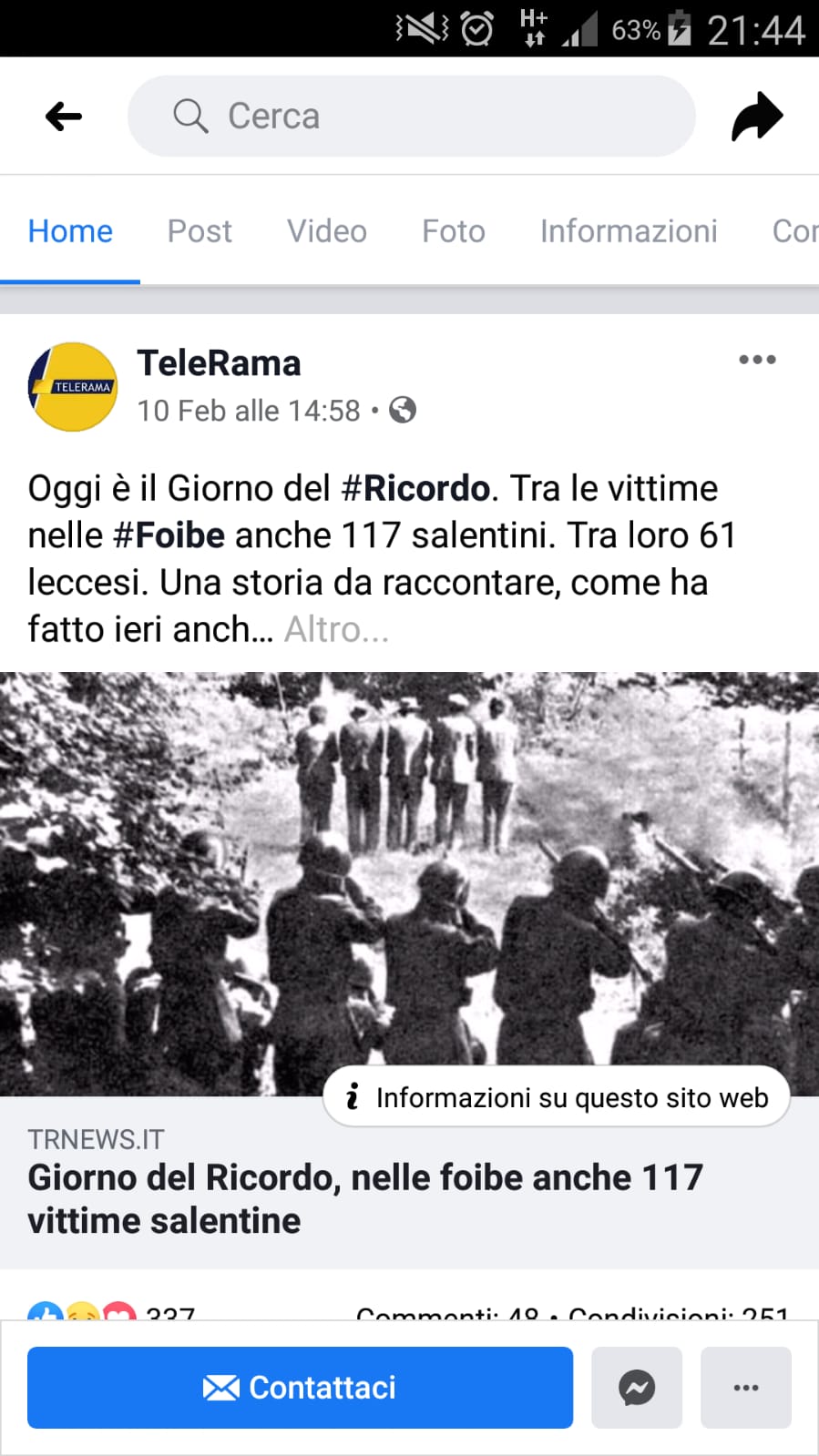This screenshot has height=1456, width=819.
Task: Tap the alarm clock status icon
Action: (x=476, y=29)
